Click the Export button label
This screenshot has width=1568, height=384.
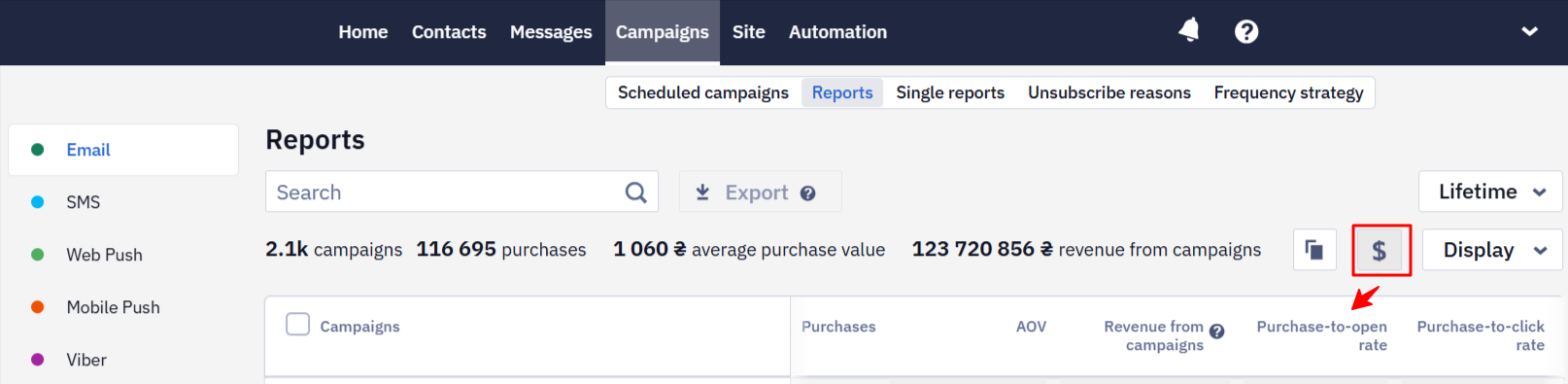[x=757, y=192]
